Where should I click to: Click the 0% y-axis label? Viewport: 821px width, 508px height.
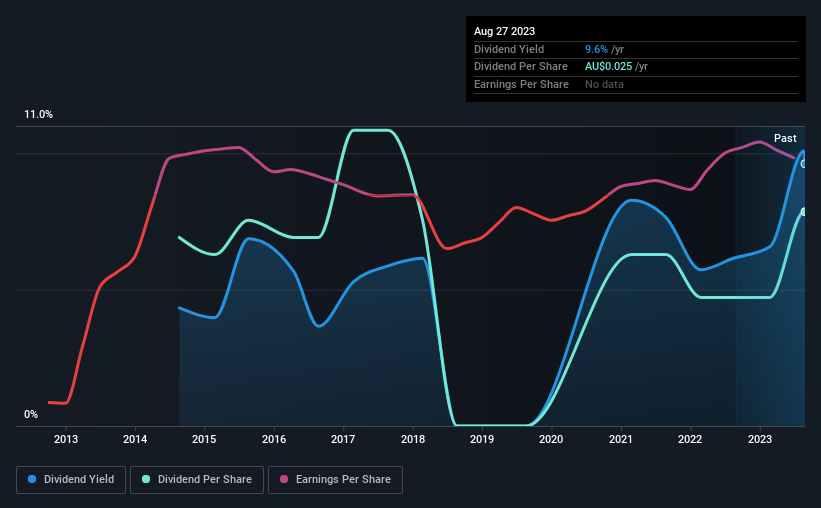click(x=31, y=414)
